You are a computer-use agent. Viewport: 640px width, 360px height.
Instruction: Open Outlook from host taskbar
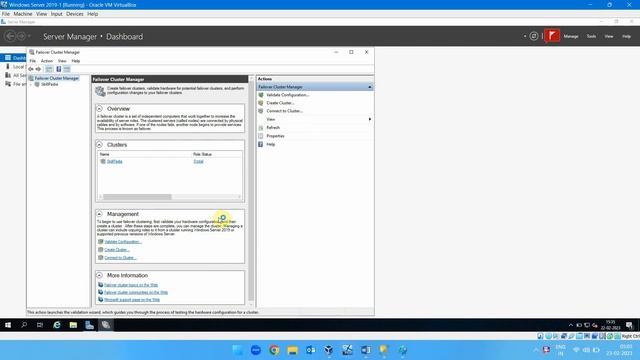pos(311,350)
